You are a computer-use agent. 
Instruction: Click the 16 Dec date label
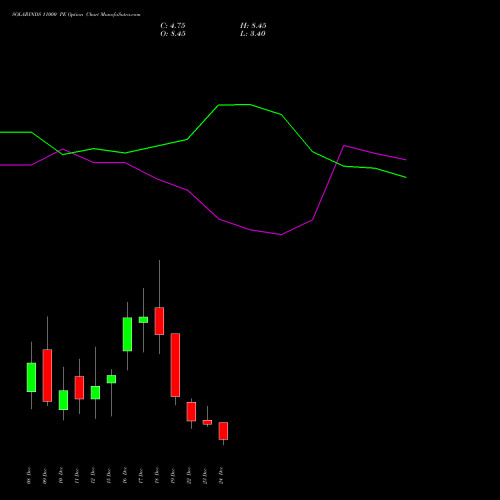pos(125,476)
